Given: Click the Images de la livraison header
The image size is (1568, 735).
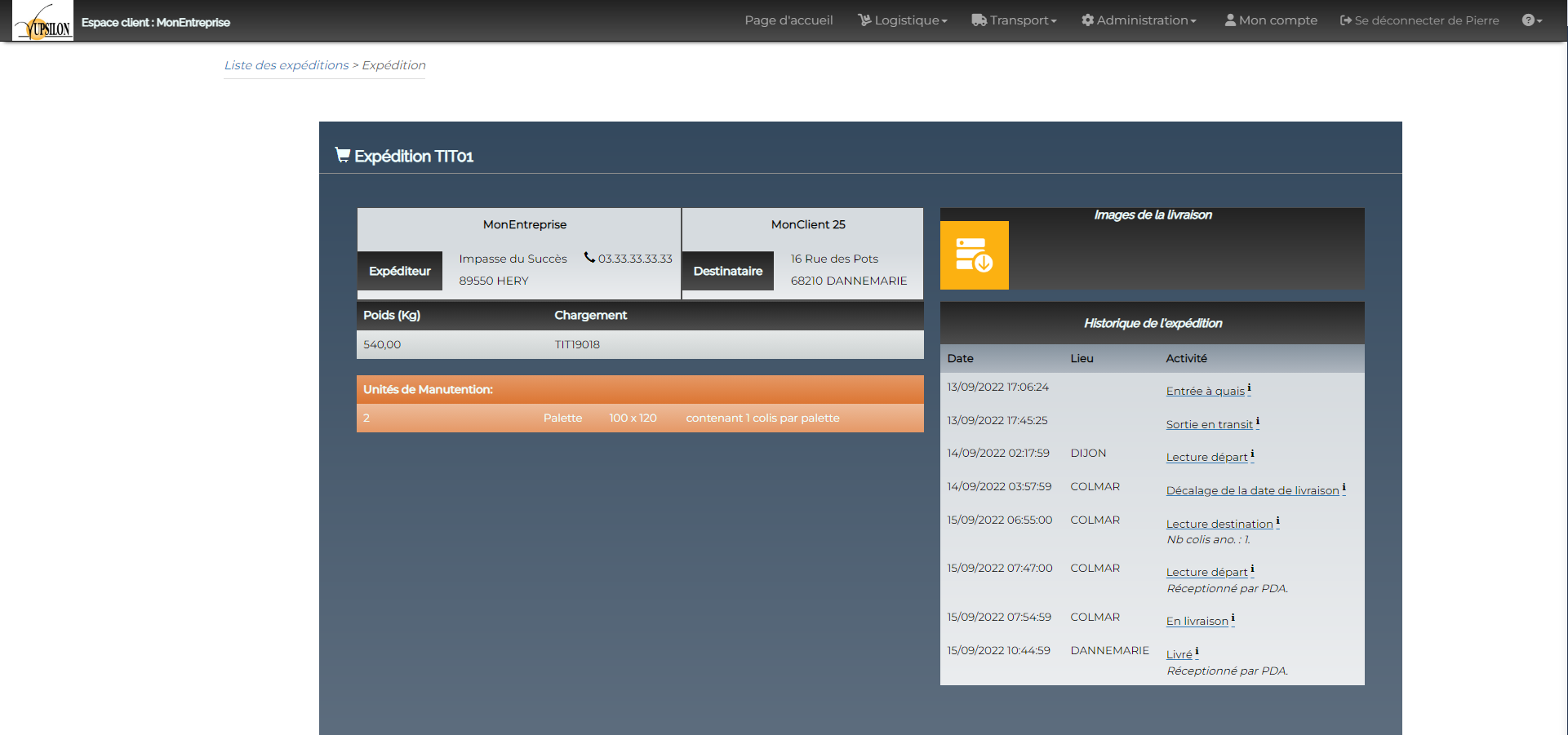Looking at the screenshot, I should 1153,215.
